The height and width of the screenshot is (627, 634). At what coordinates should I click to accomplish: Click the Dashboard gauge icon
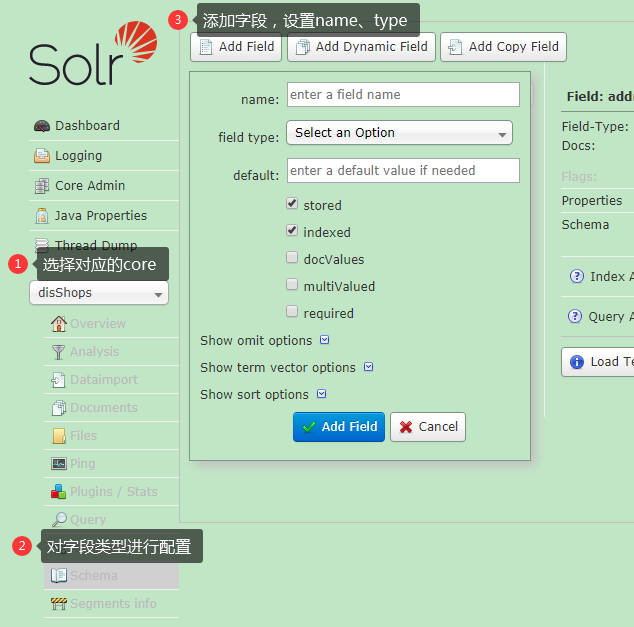42,126
